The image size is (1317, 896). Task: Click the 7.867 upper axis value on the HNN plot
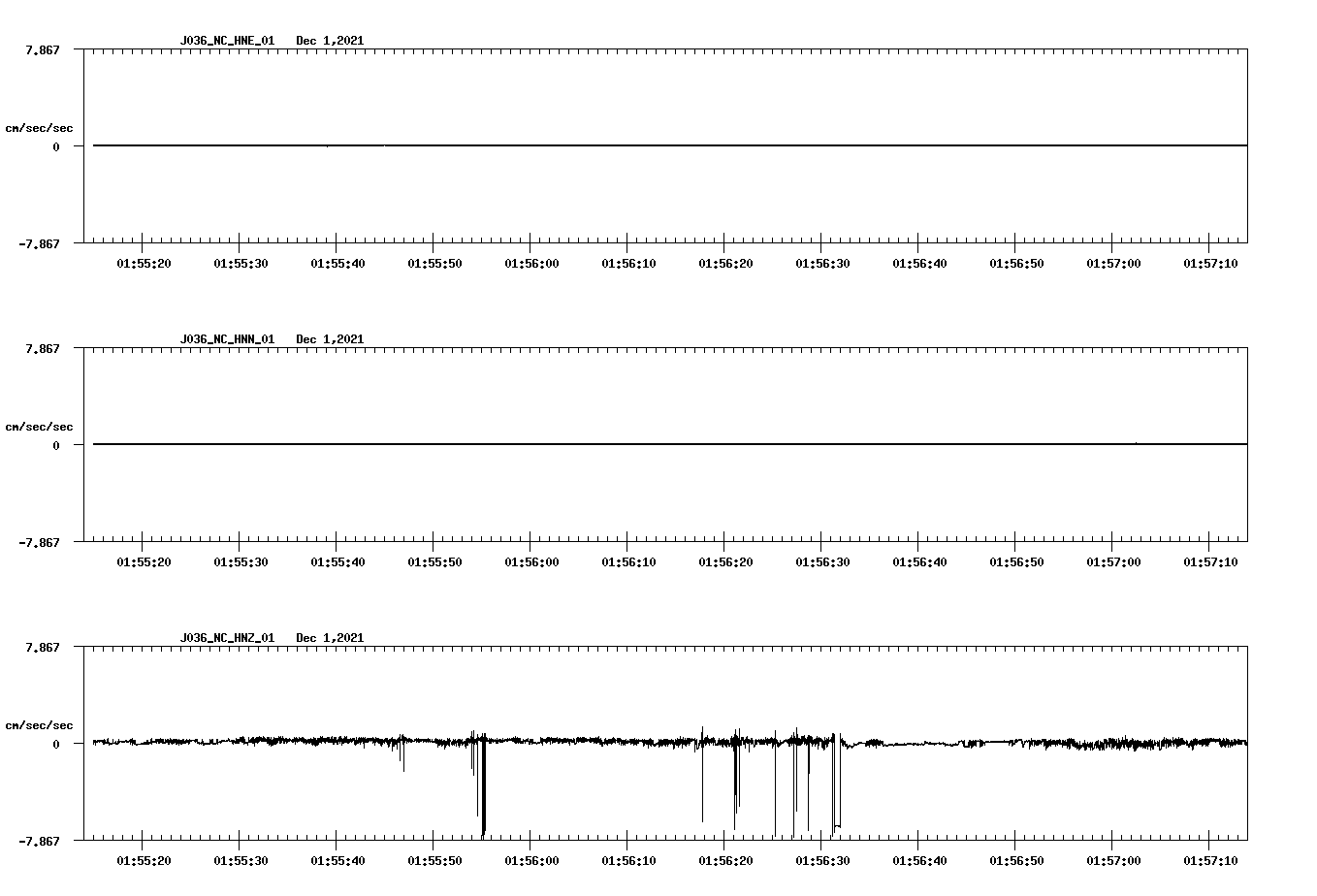[42, 348]
